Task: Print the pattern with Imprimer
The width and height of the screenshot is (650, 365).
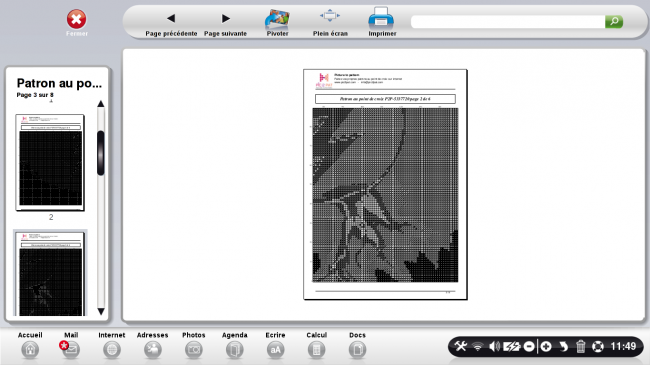Action: point(382,22)
